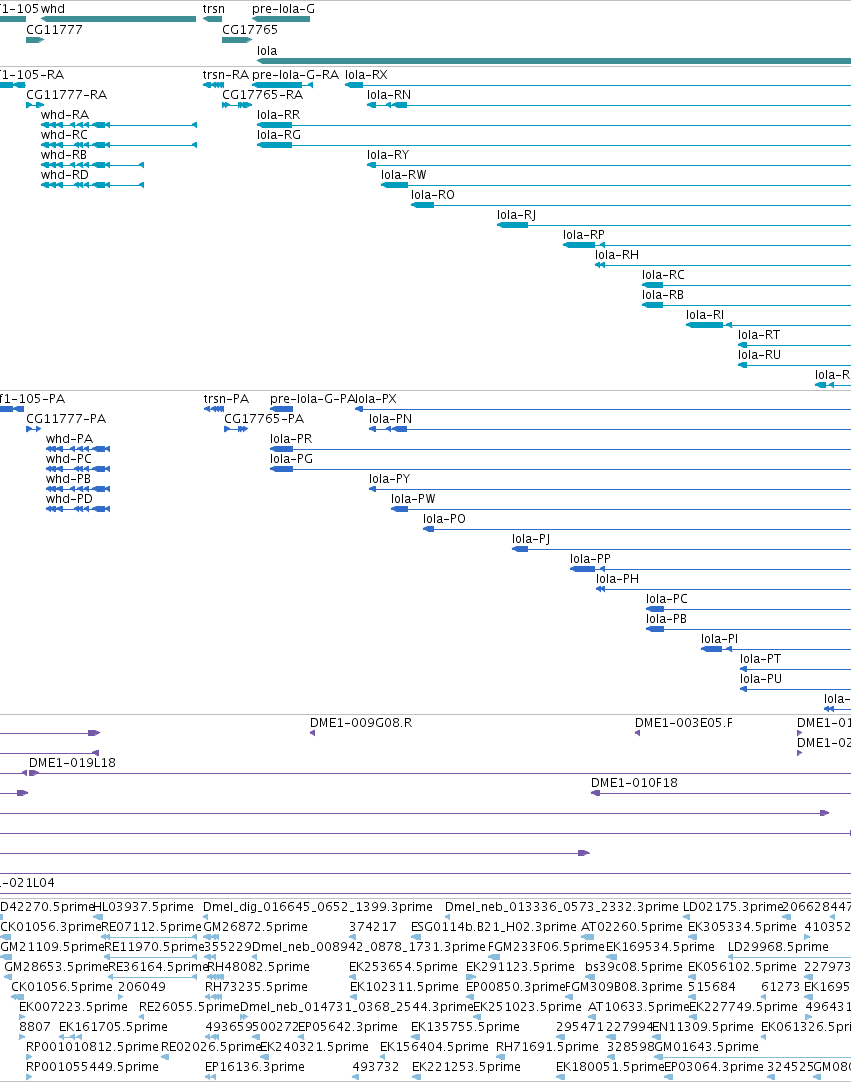Click lola-PB protein label
This screenshot has height=1082, width=851.
(666, 619)
